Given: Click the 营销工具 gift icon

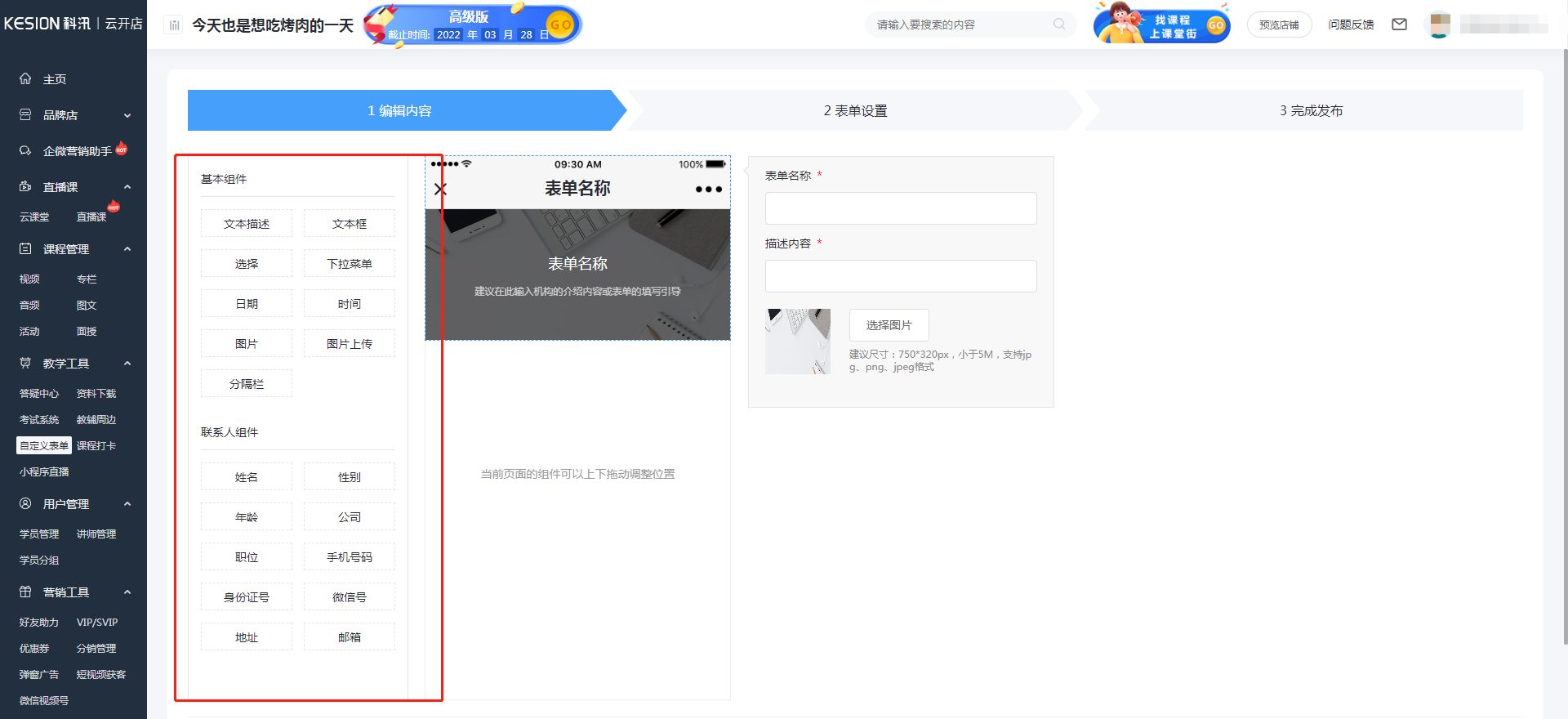Looking at the screenshot, I should click(25, 592).
